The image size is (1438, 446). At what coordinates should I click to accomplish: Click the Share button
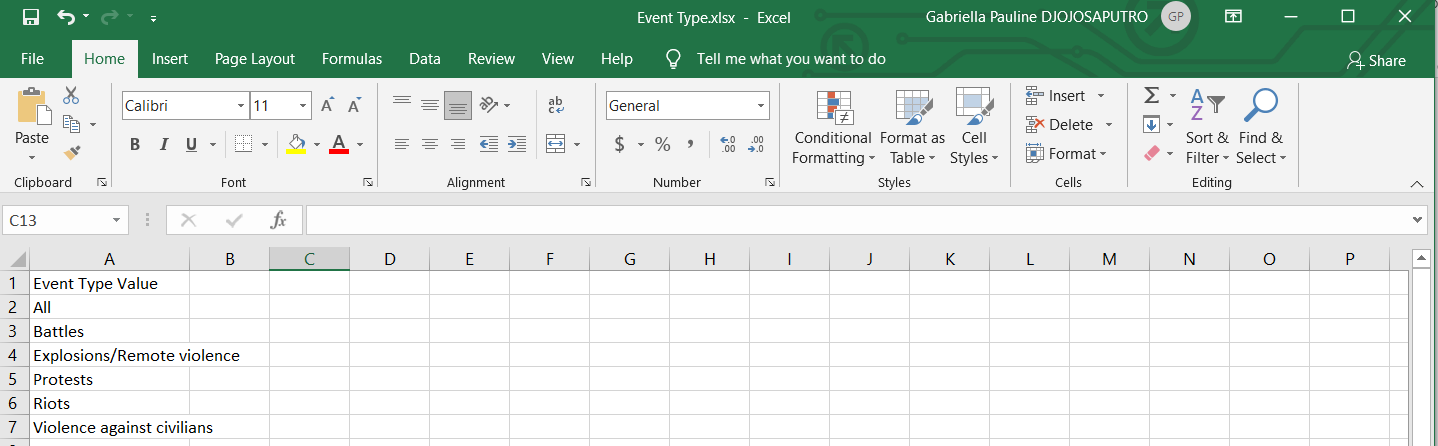coord(1376,60)
